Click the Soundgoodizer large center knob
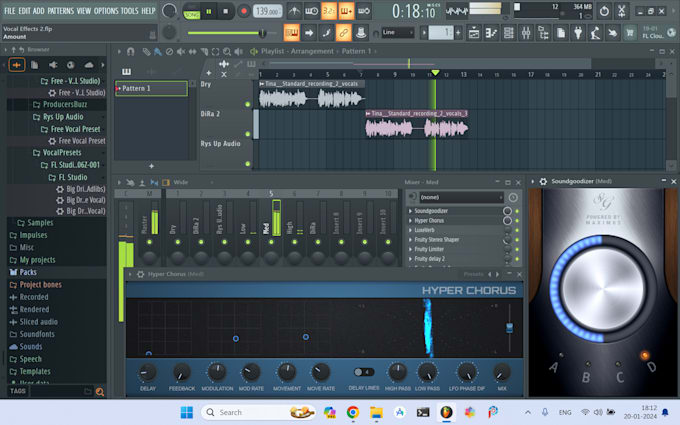Image resolution: width=680 pixels, height=425 pixels. point(603,288)
